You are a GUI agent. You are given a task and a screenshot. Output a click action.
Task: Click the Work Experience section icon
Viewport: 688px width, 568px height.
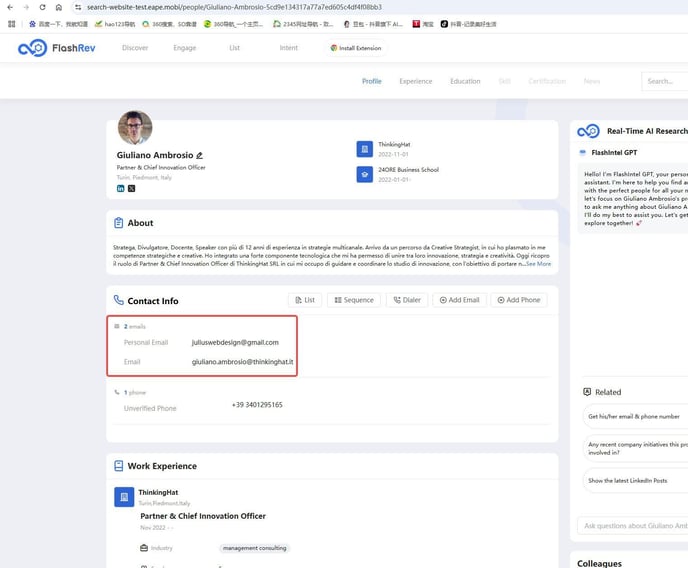pos(118,466)
